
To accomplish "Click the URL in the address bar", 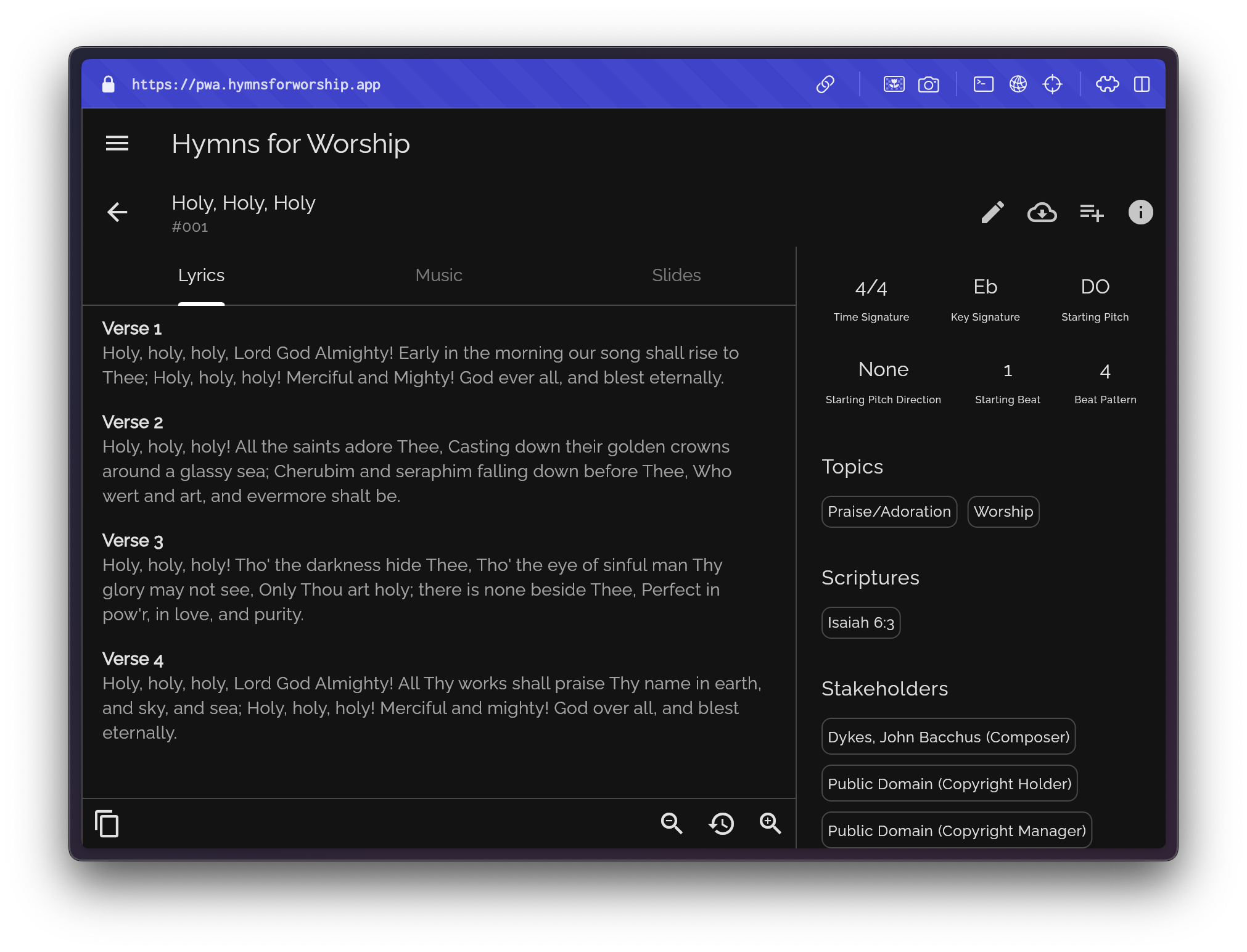I will point(256,84).
